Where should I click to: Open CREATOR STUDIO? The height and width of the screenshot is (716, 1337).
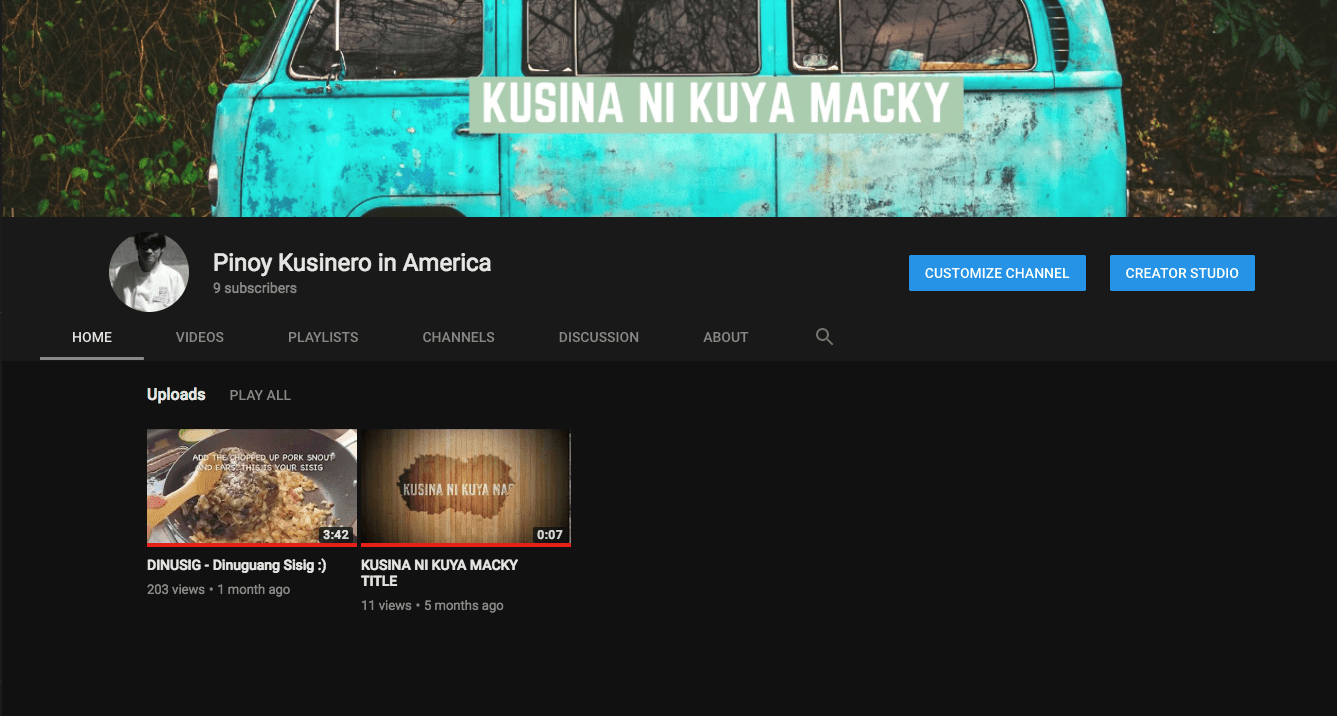[1181, 273]
